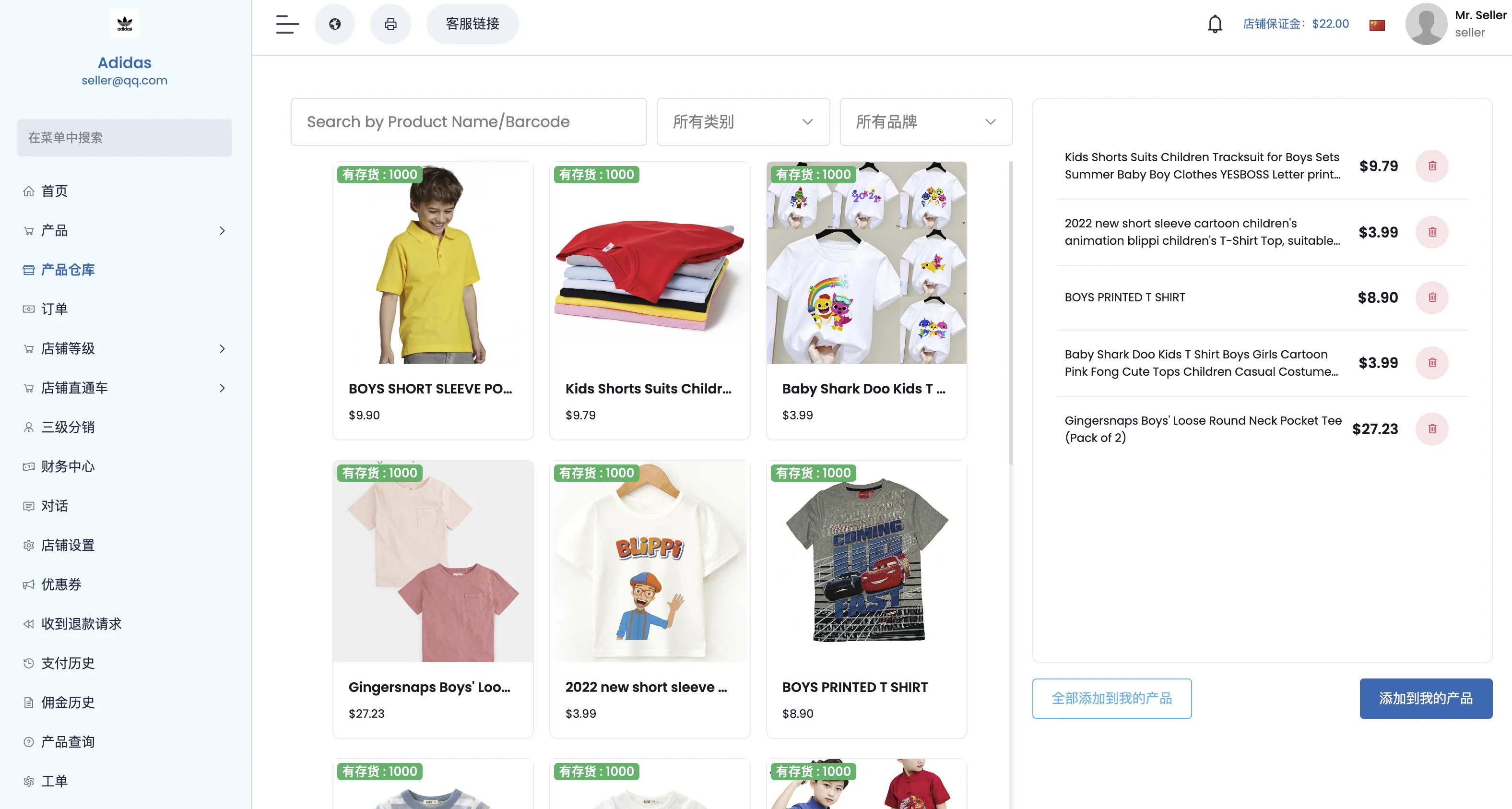Toggle the hamburger sidebar menu icon
Image resolution: width=1512 pixels, height=809 pixels.
coord(287,24)
